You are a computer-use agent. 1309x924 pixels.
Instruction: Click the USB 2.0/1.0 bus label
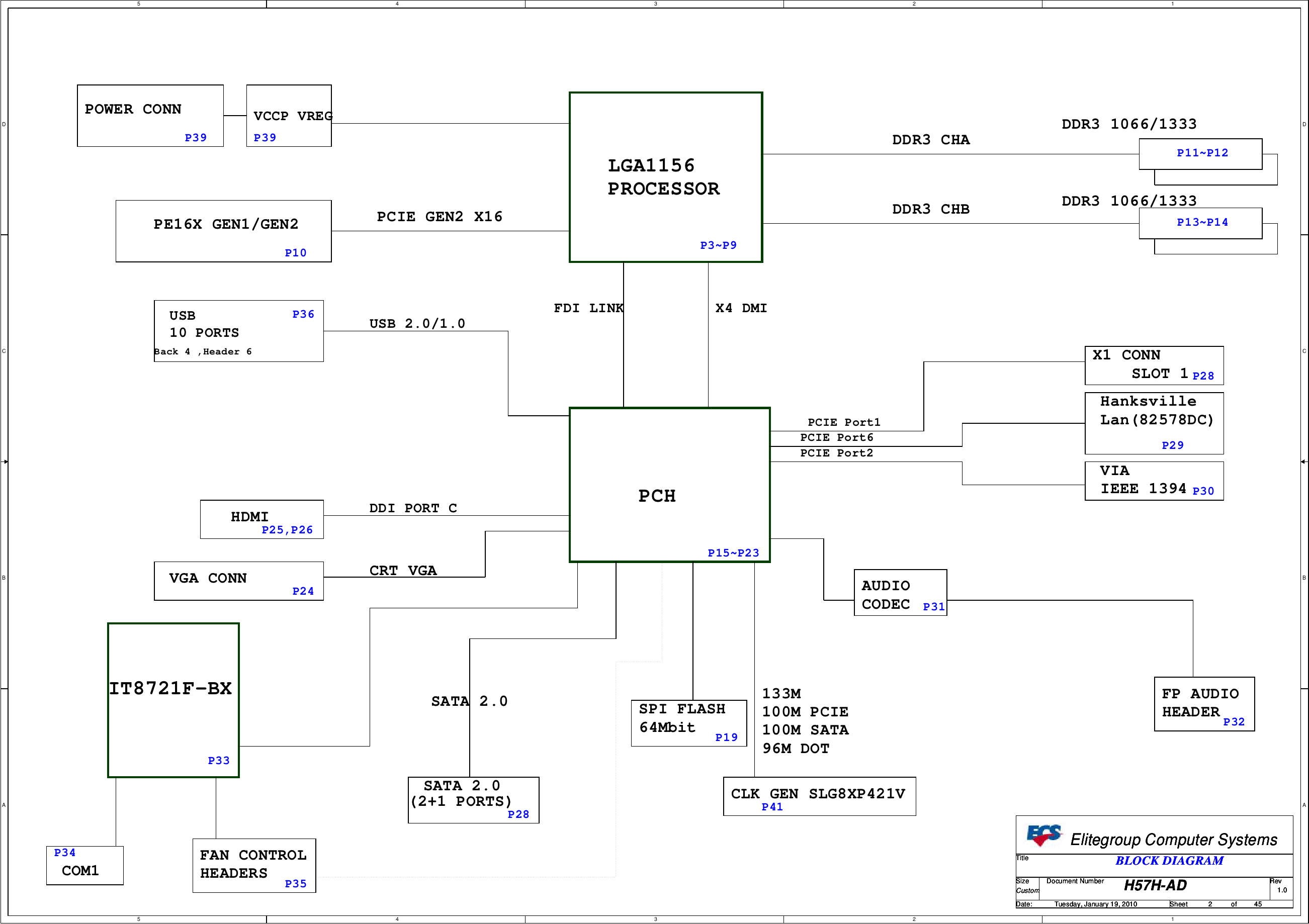[417, 323]
